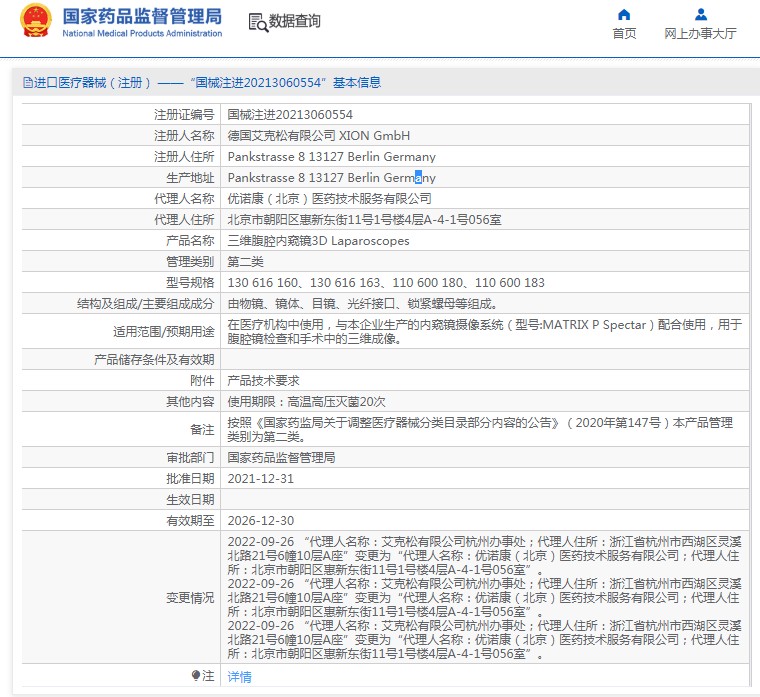Open 网上办事大厅 user icon

[700, 15]
